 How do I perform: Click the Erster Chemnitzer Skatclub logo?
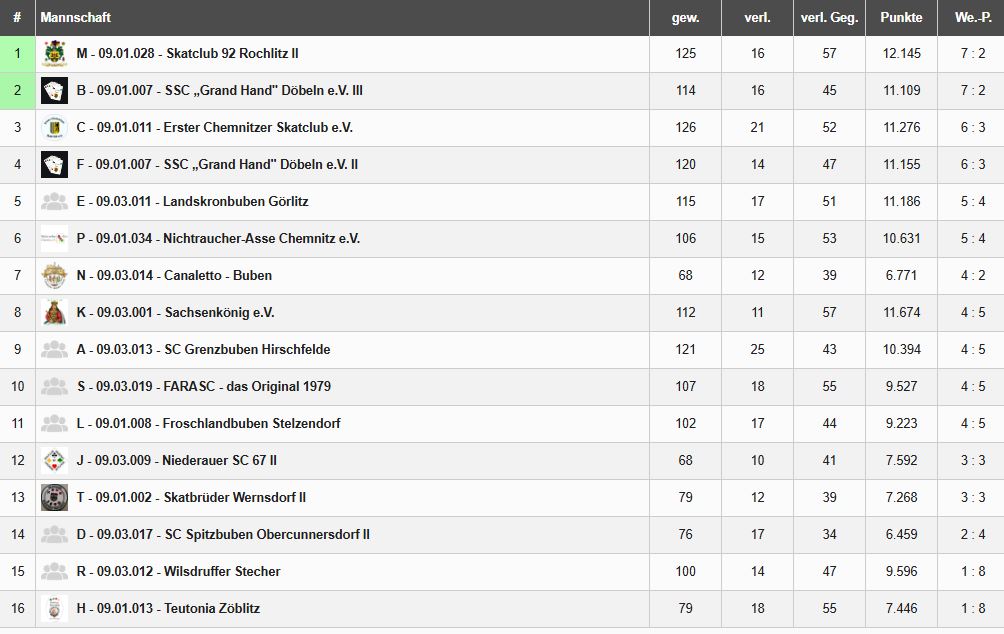pyautogui.click(x=54, y=128)
